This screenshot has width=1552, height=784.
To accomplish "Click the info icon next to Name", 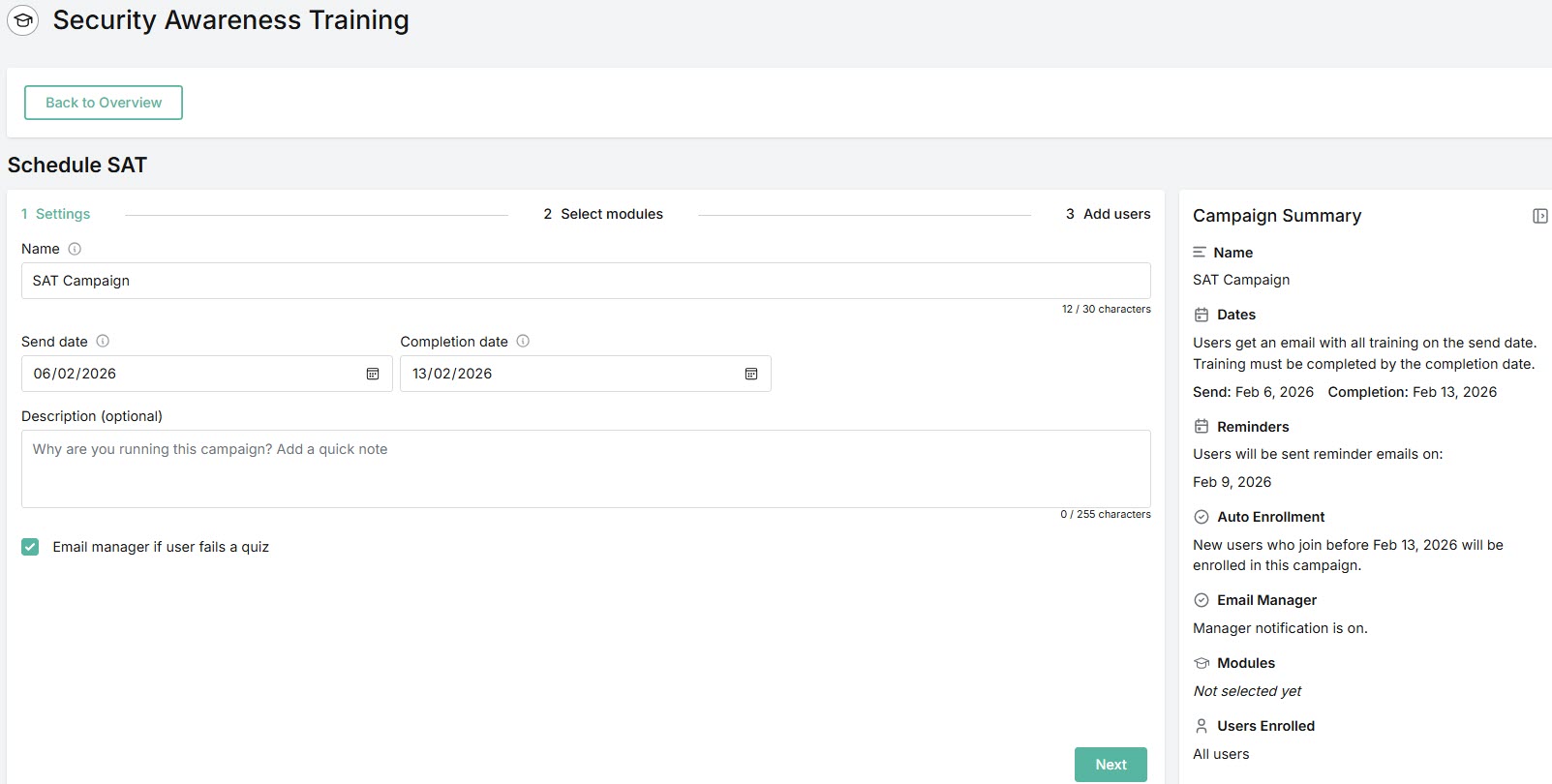I will pos(75,249).
